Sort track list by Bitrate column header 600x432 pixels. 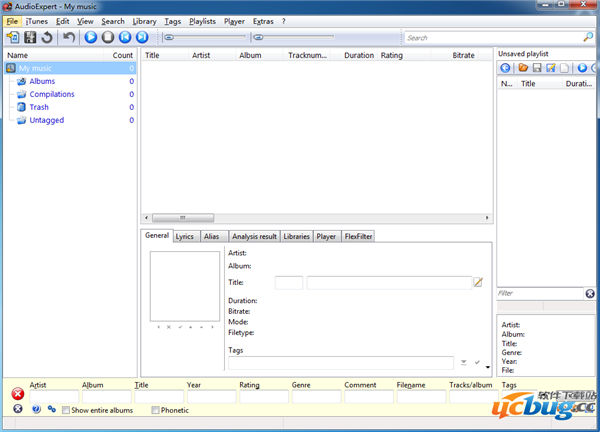pos(463,55)
